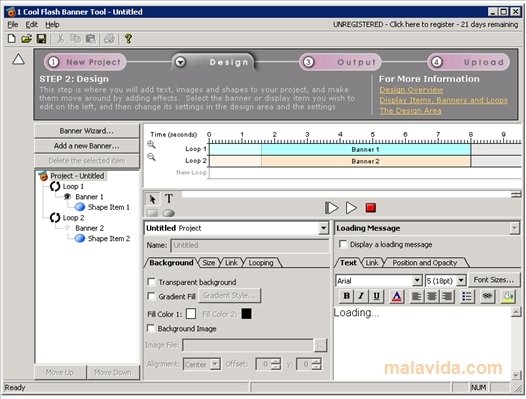
Task: Open the 5 (18pt) font size dropdown
Action: (x=461, y=280)
